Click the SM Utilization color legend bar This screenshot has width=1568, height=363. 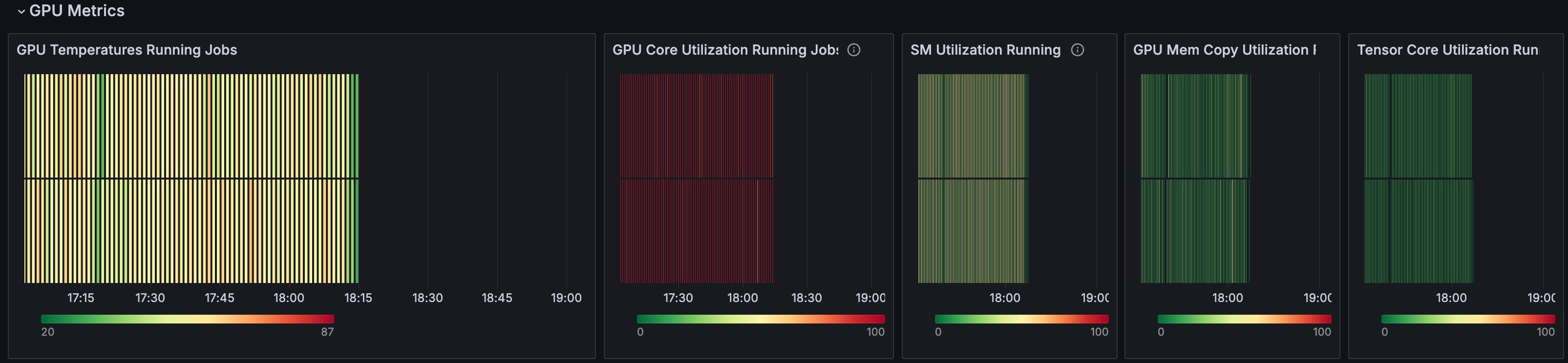pyautogui.click(x=1021, y=319)
